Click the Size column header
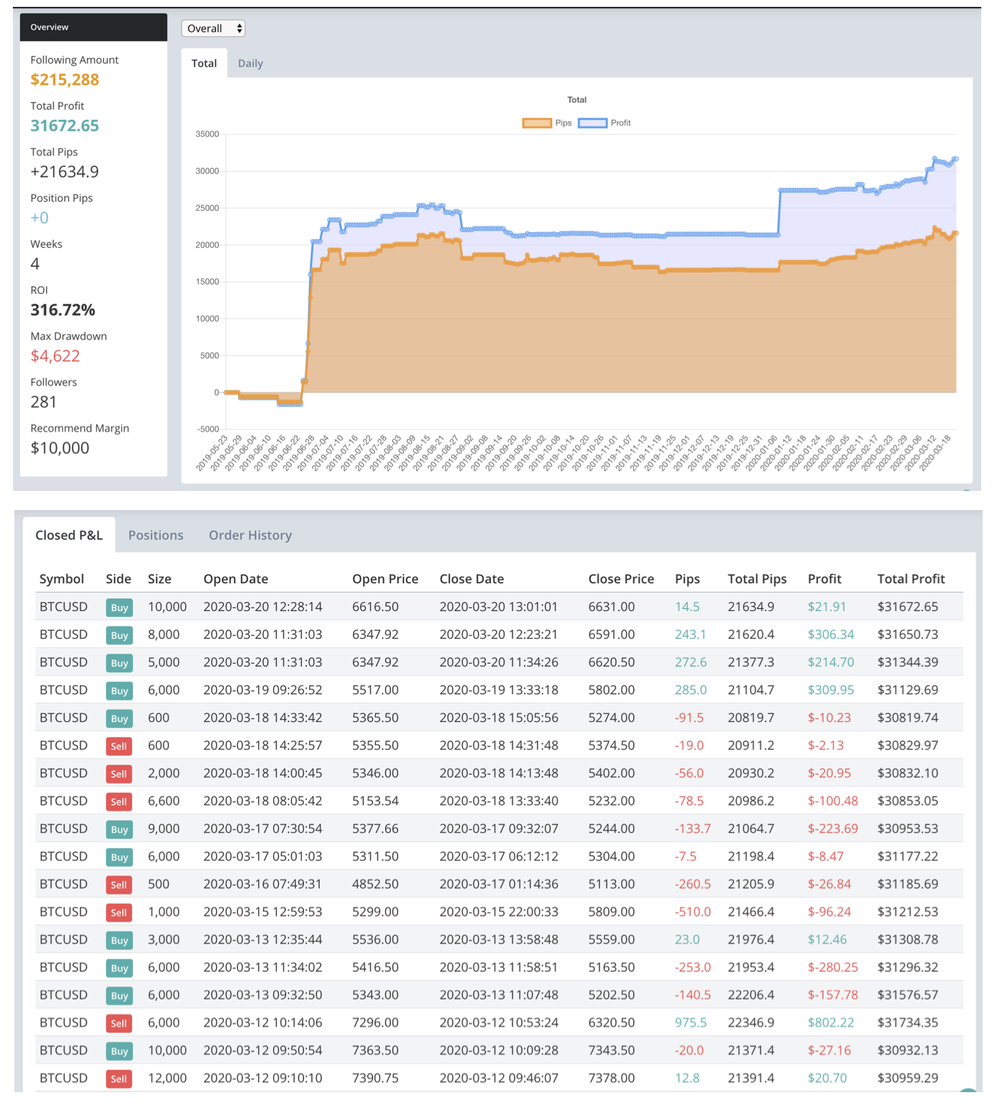1000x1104 pixels. 160,579
